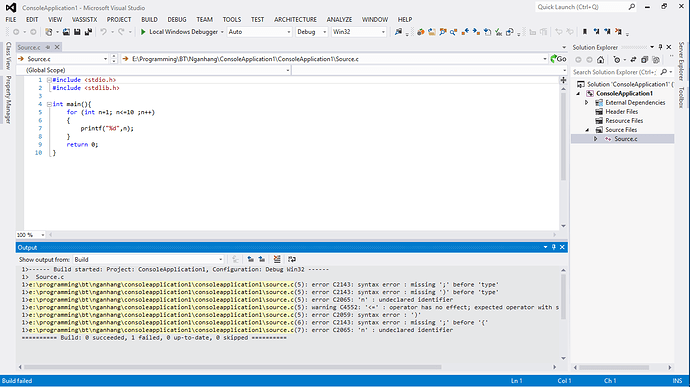This screenshot has width=690, height=387.
Task: Click the VA navigate back icon
Action: (x=465, y=32)
